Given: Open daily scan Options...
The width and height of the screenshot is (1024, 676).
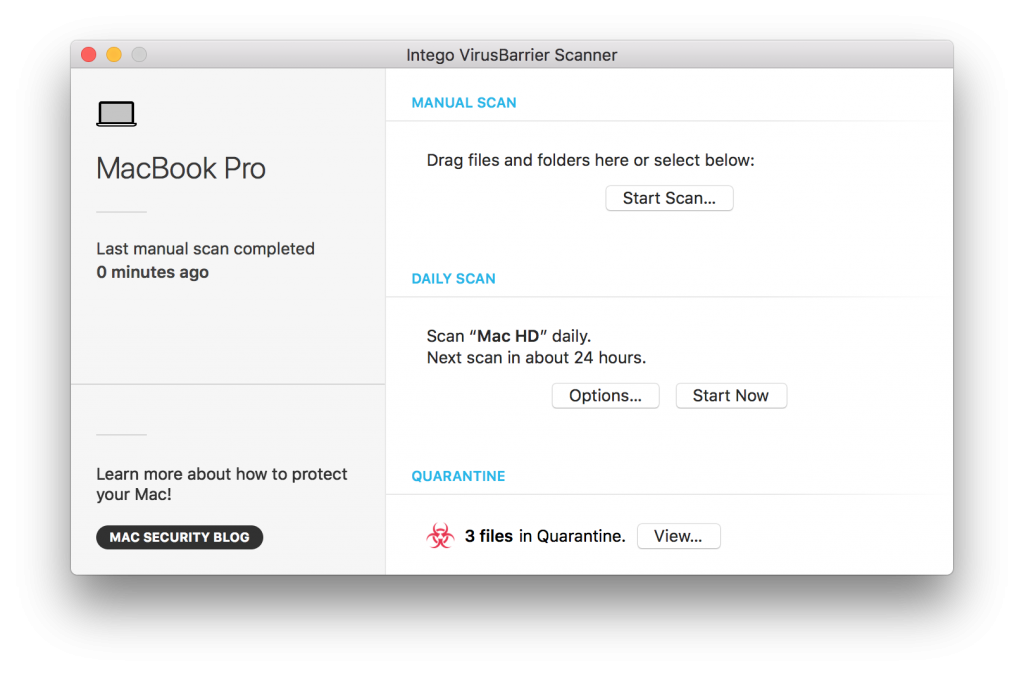Looking at the screenshot, I should (x=605, y=396).
